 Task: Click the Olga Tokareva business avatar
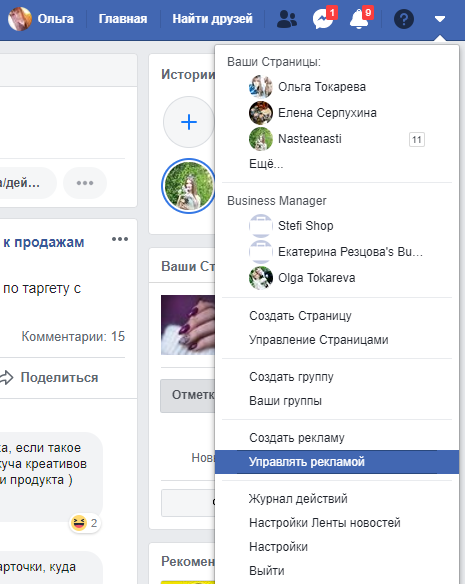[x=261, y=278]
